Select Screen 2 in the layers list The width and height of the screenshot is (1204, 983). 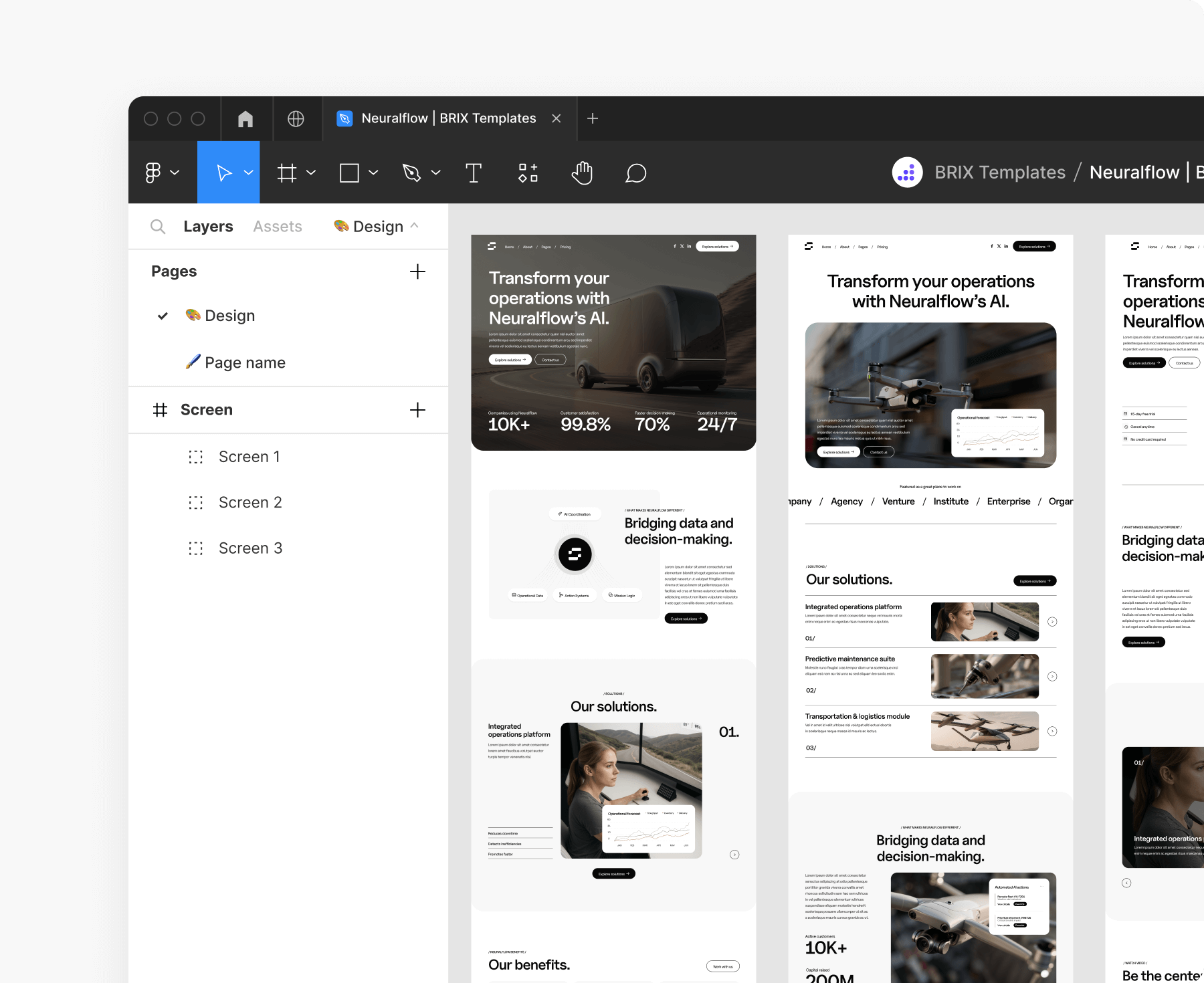tap(250, 502)
